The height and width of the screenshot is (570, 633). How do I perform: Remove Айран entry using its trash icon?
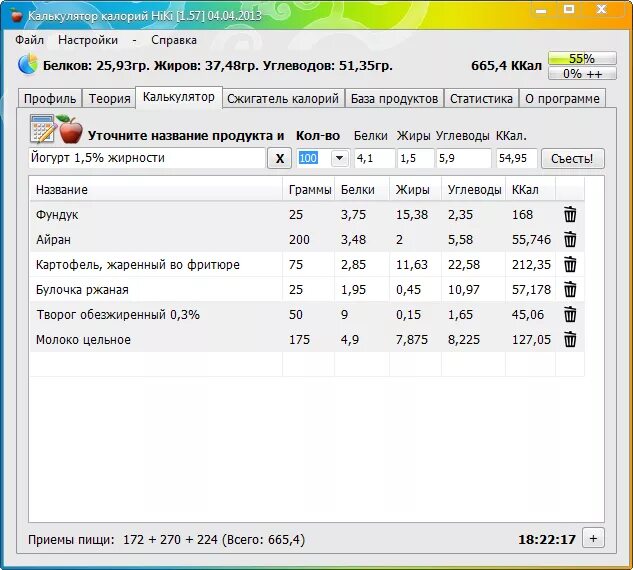tap(570, 239)
